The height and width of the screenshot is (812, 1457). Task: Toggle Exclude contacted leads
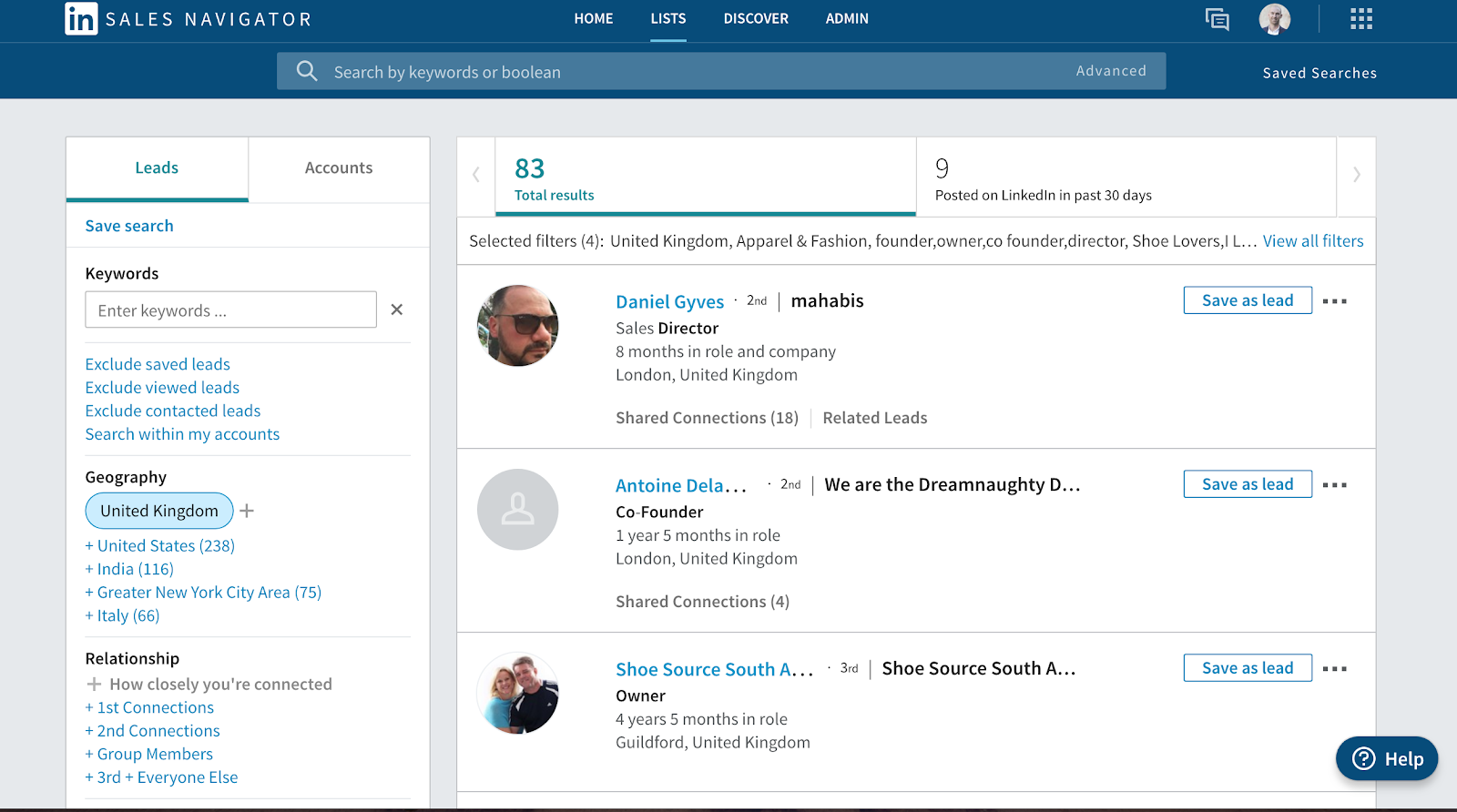click(x=173, y=411)
